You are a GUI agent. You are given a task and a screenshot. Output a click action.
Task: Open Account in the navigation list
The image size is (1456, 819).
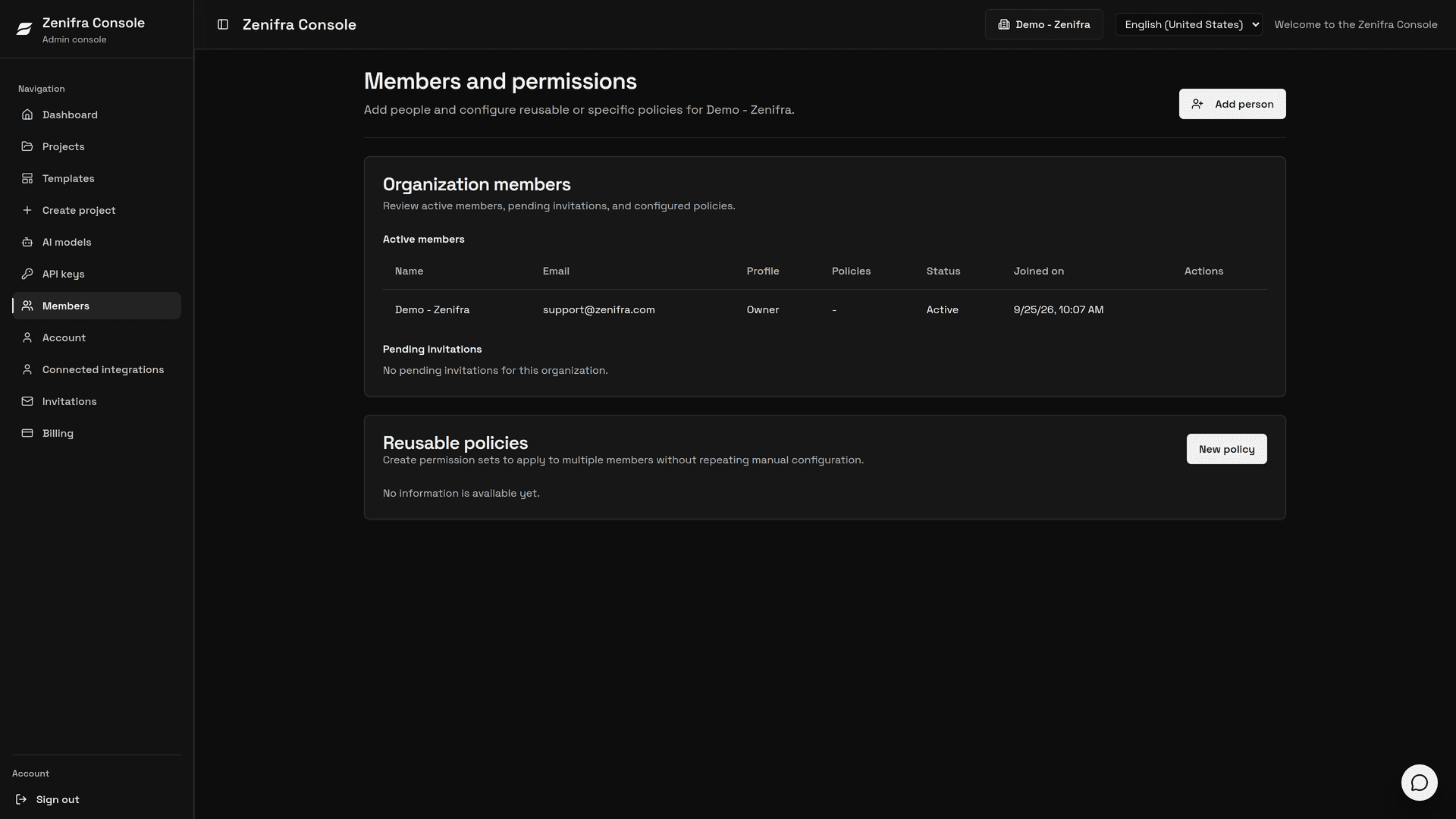(96, 337)
